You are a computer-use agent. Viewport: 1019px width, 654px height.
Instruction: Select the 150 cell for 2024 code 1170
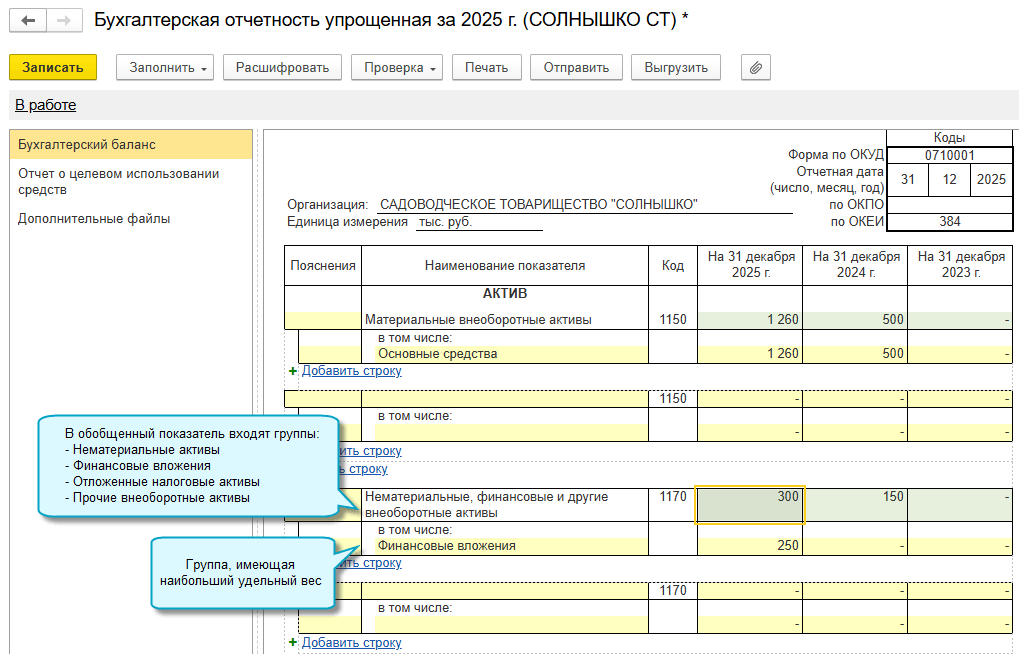[855, 504]
